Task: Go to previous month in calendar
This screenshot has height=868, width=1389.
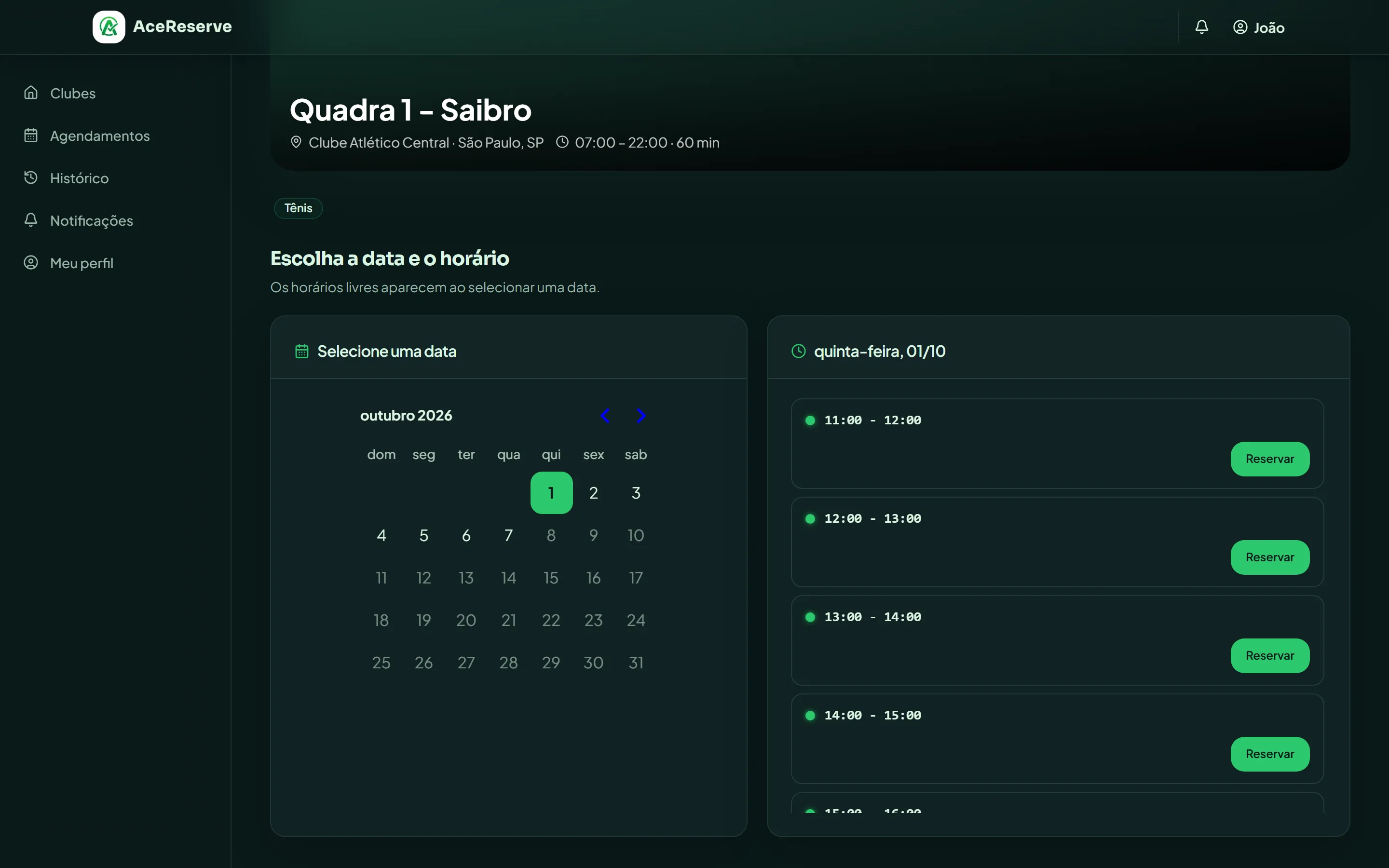Action: [605, 415]
